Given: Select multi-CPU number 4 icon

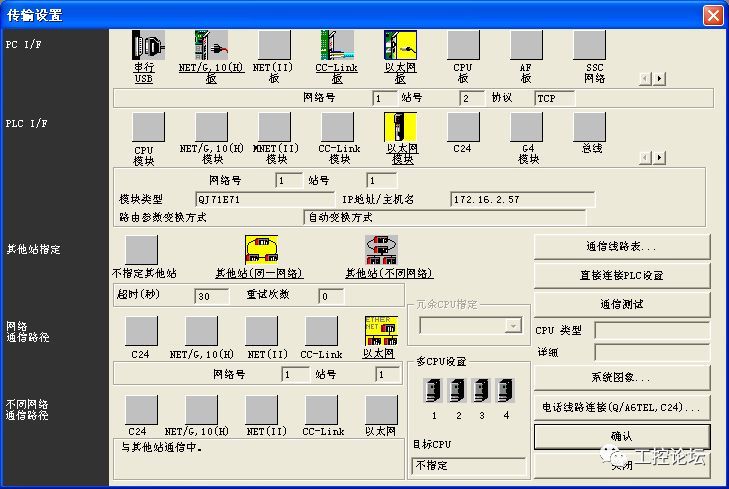Looking at the screenshot, I should click(506, 390).
